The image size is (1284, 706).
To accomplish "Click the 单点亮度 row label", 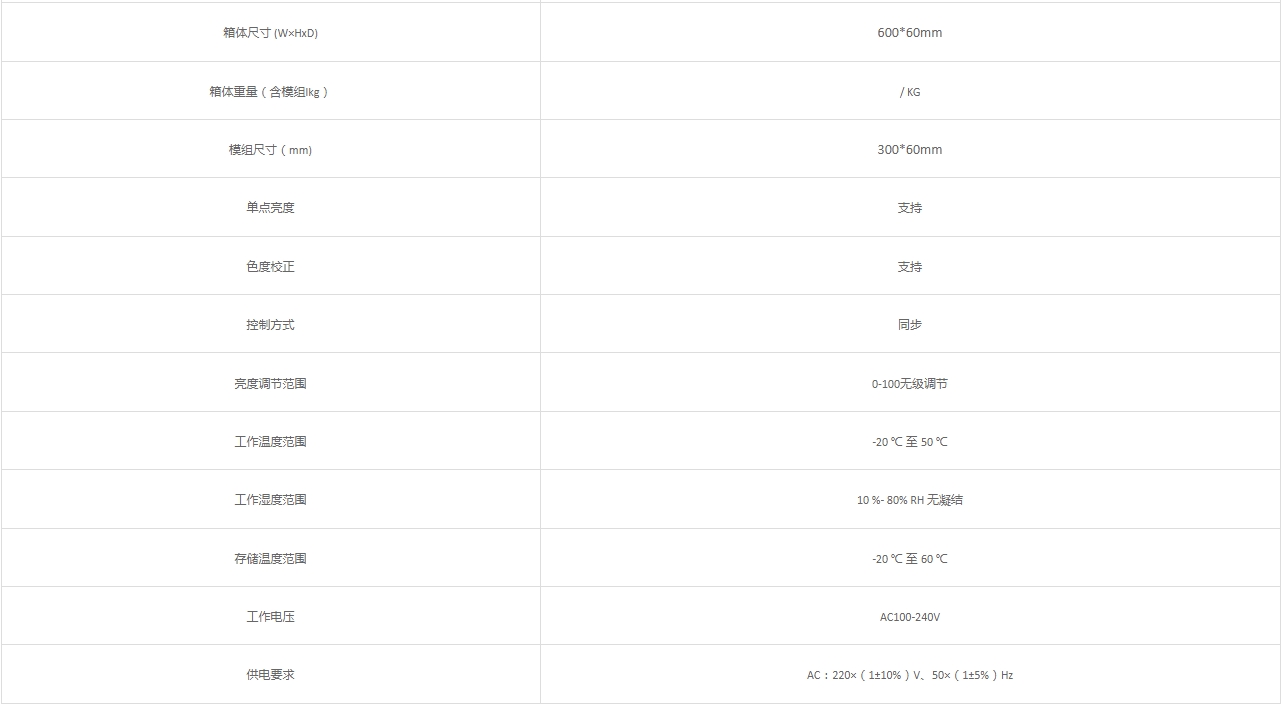I will [x=270, y=208].
